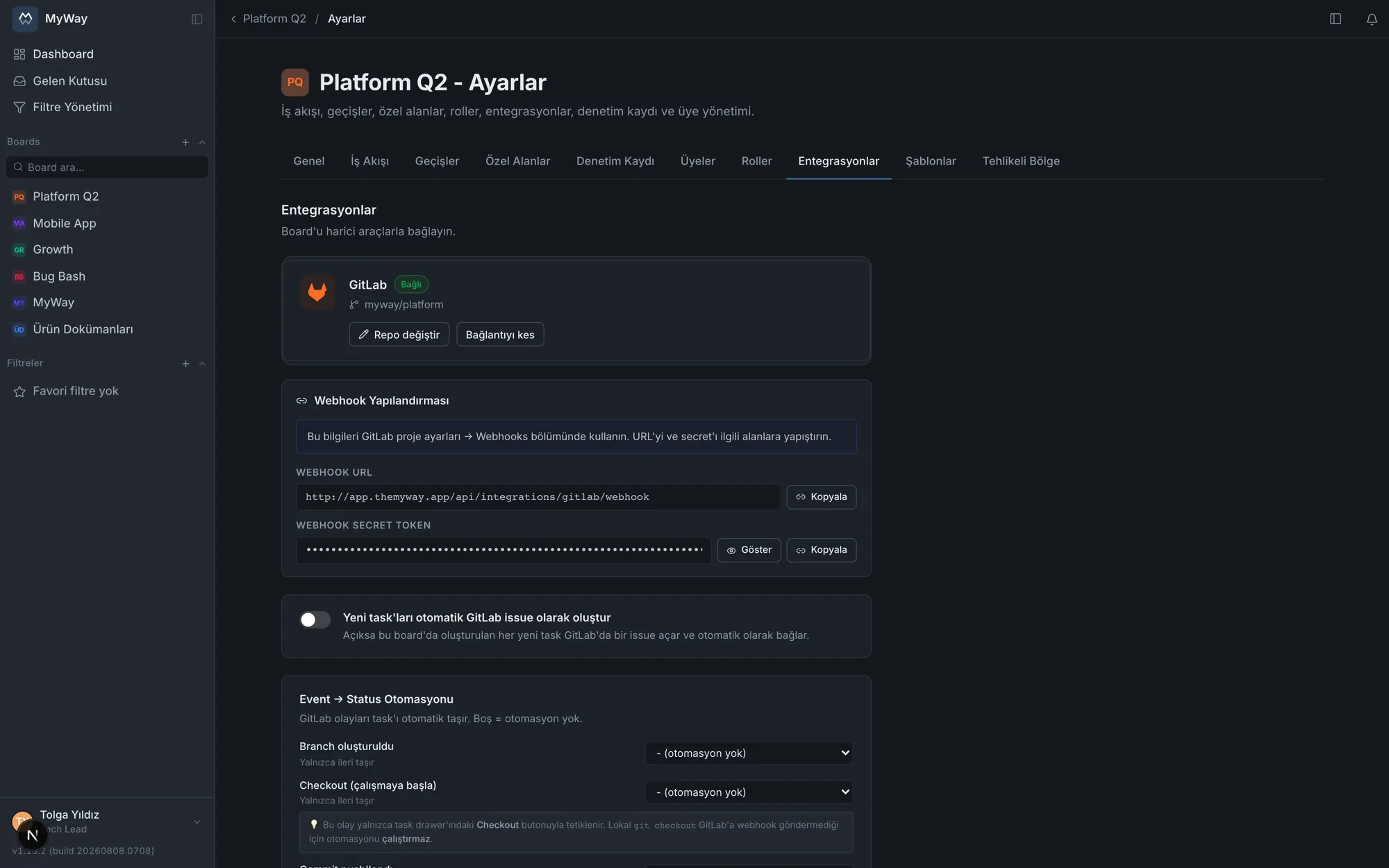Click the Favori filtre yok star icon
Image resolution: width=1389 pixels, height=868 pixels.
click(x=19, y=392)
